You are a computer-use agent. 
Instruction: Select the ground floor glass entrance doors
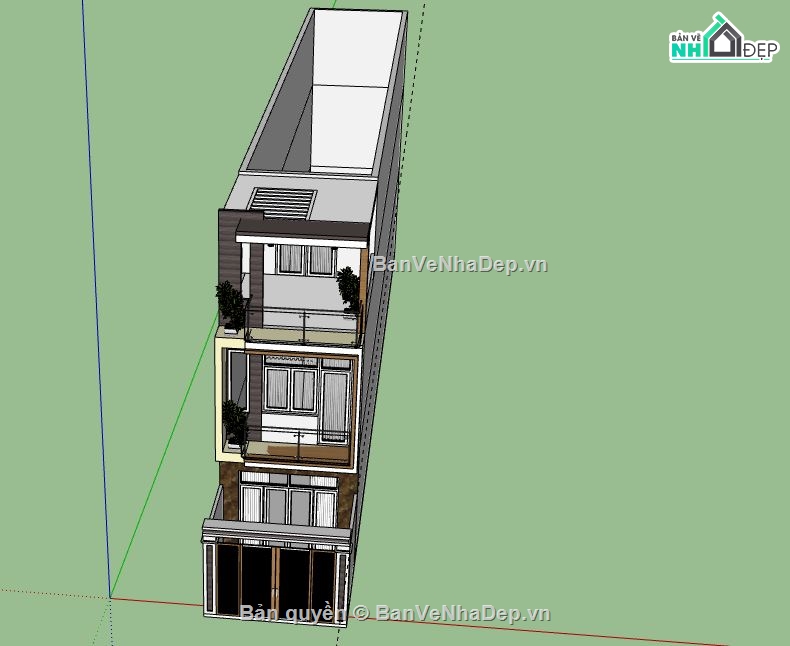click(275, 580)
